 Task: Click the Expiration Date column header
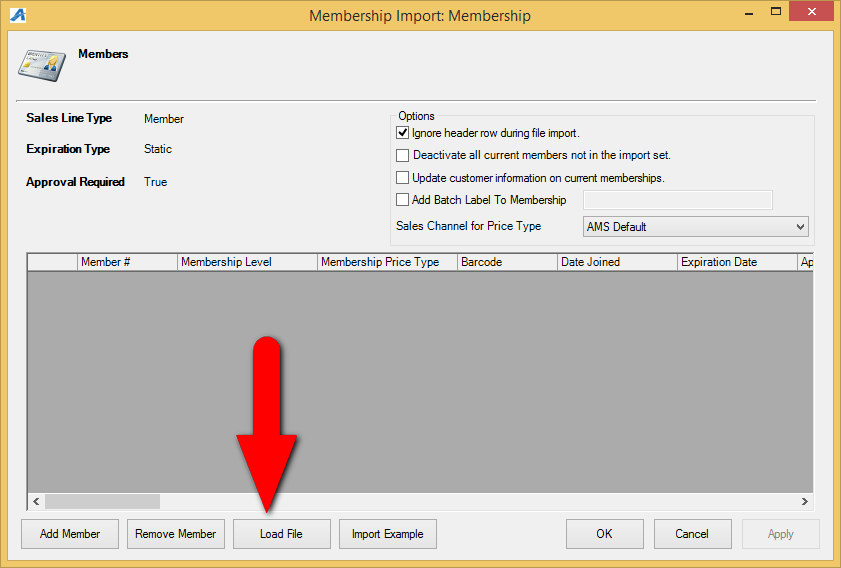pyautogui.click(x=737, y=262)
